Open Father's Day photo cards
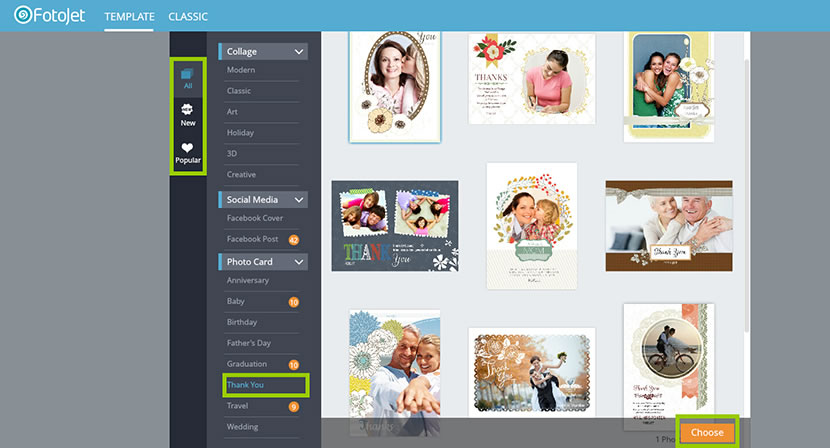 [x=249, y=343]
